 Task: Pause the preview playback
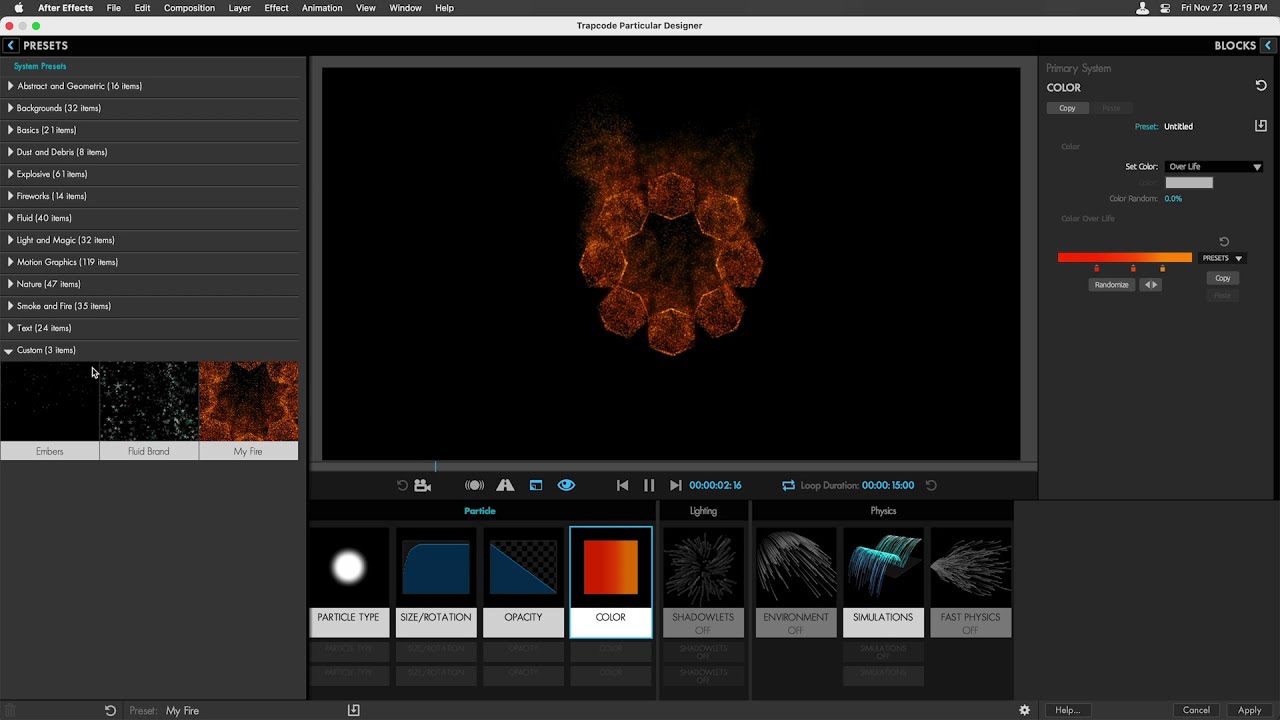[648, 485]
